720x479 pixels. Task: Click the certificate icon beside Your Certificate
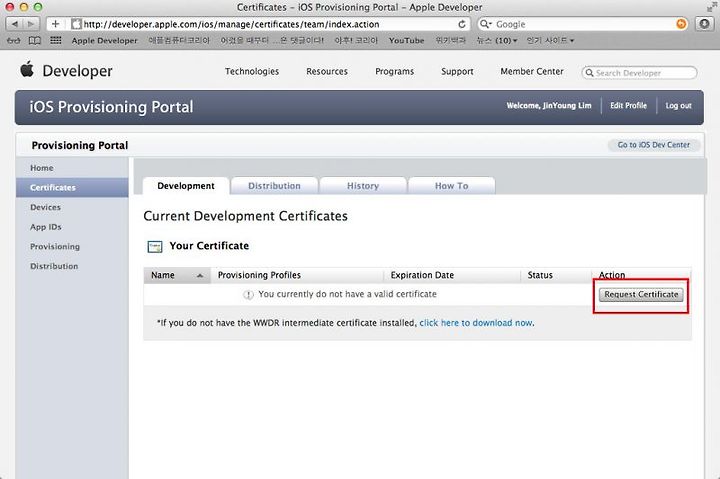[155, 247]
